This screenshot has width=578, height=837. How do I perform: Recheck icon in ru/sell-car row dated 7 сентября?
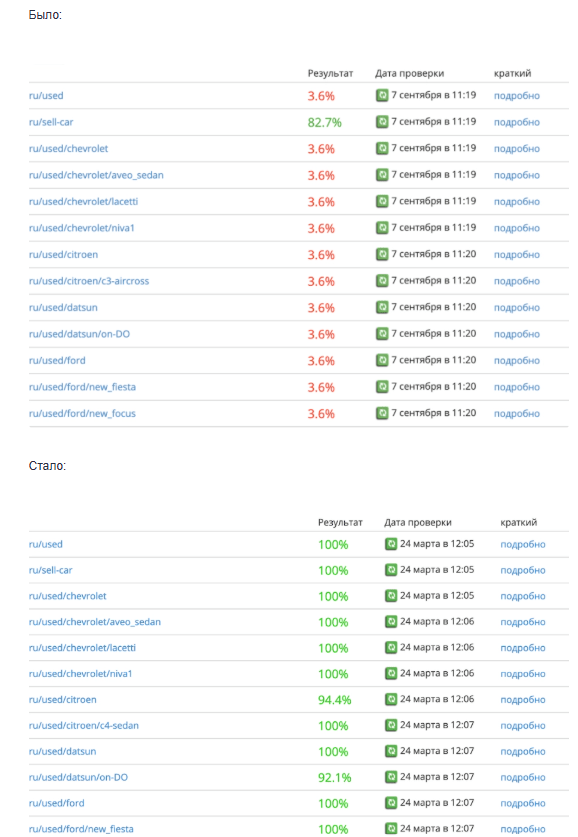pyautogui.click(x=382, y=122)
